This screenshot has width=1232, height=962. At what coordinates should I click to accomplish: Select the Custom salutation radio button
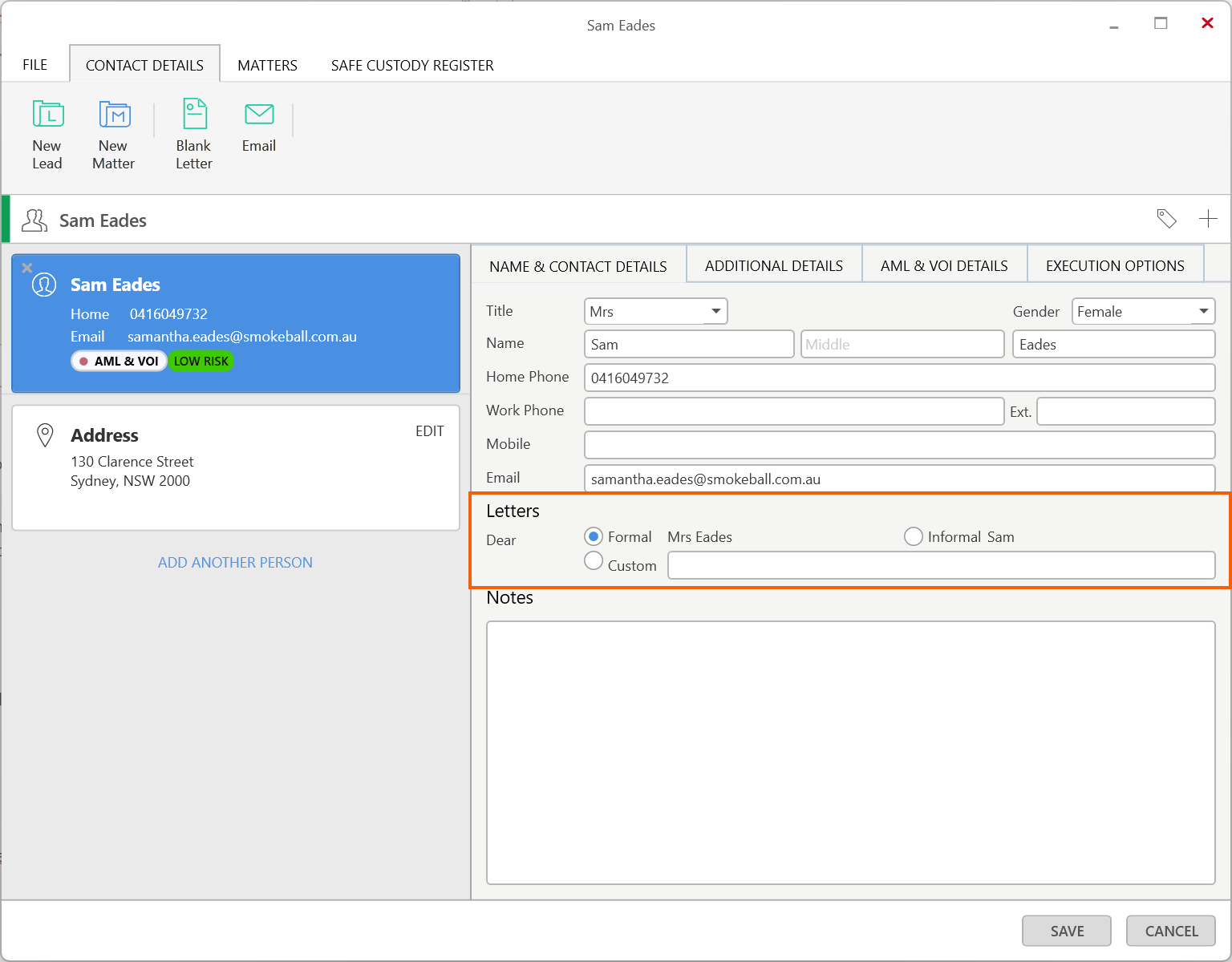(594, 561)
